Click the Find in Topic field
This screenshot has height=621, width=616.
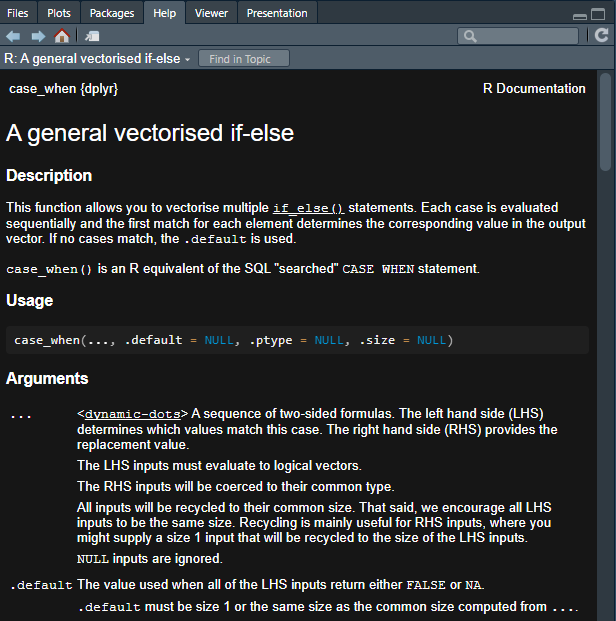[x=244, y=59]
